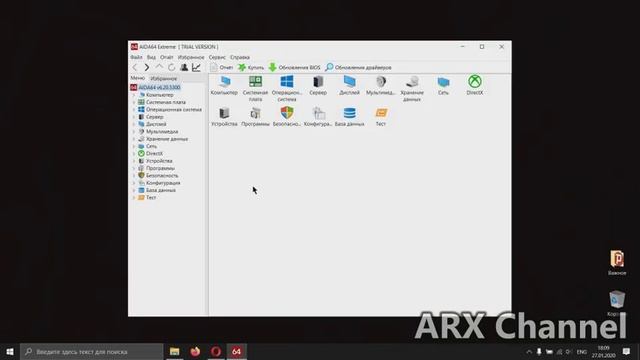Expand the Программы tree node arrow
The height and width of the screenshot is (360, 640).
(x=134, y=168)
